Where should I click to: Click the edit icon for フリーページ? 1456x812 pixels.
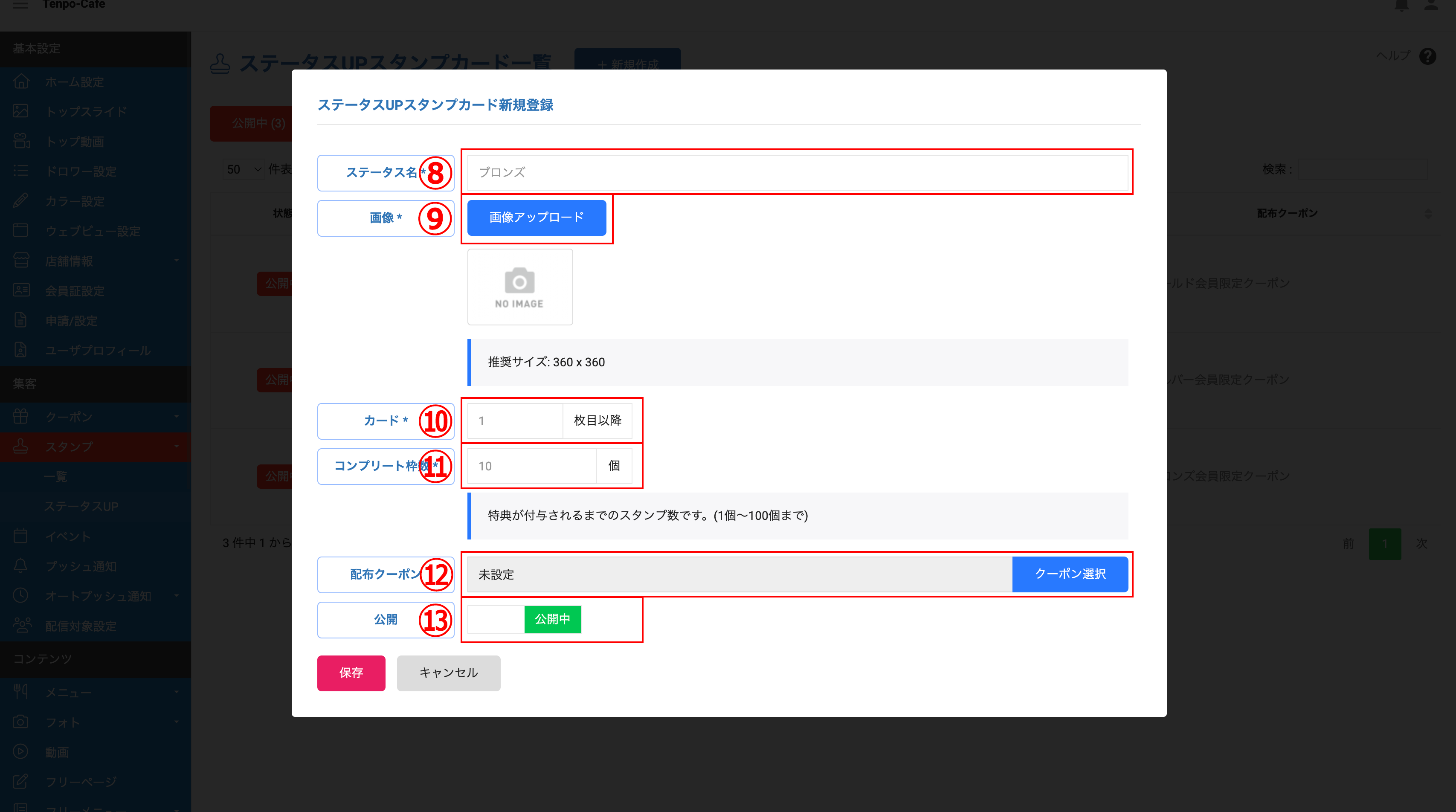[x=21, y=781]
